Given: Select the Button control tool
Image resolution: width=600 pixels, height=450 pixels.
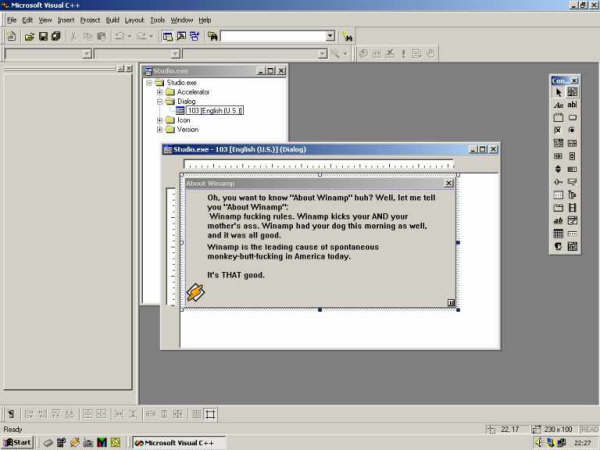Looking at the screenshot, I should 572,118.
